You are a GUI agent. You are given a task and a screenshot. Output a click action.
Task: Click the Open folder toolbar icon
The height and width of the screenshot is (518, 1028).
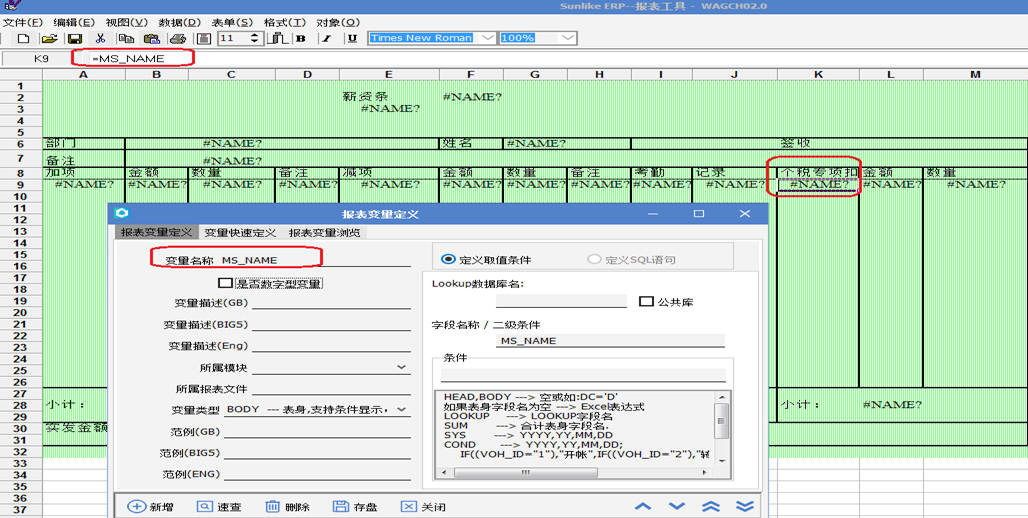point(48,38)
